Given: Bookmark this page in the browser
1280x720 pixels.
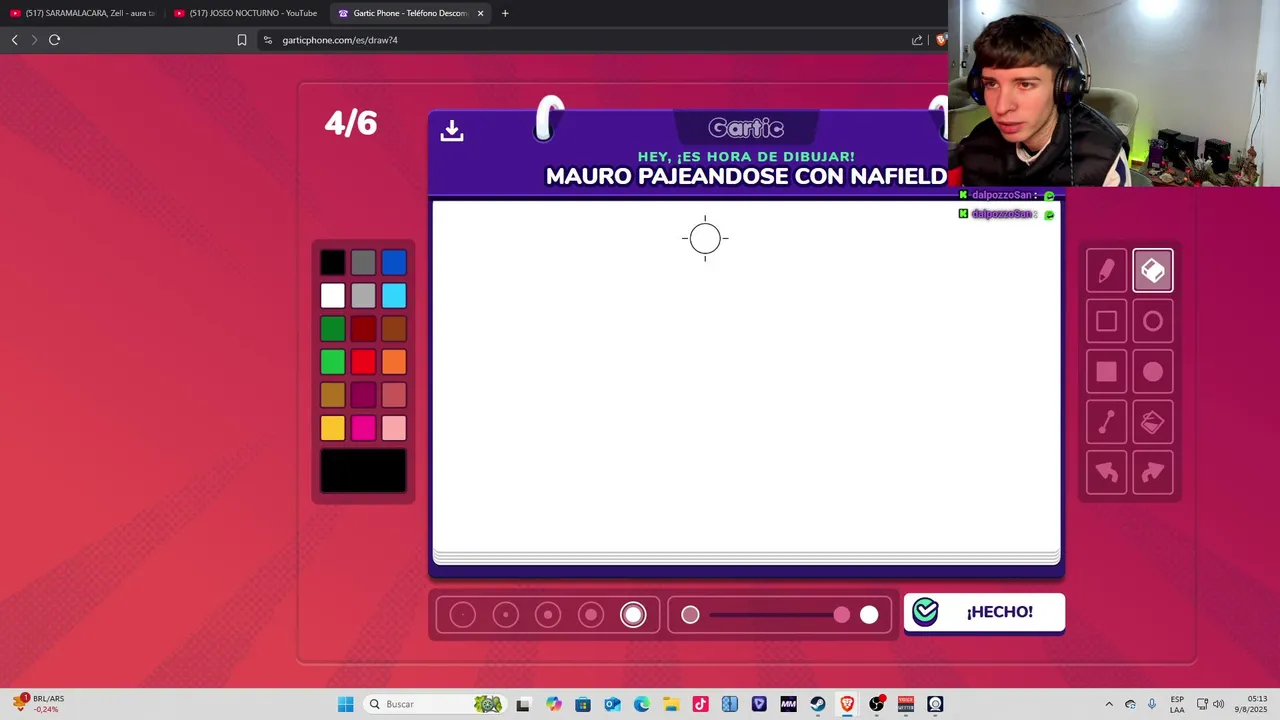Looking at the screenshot, I should (x=242, y=40).
